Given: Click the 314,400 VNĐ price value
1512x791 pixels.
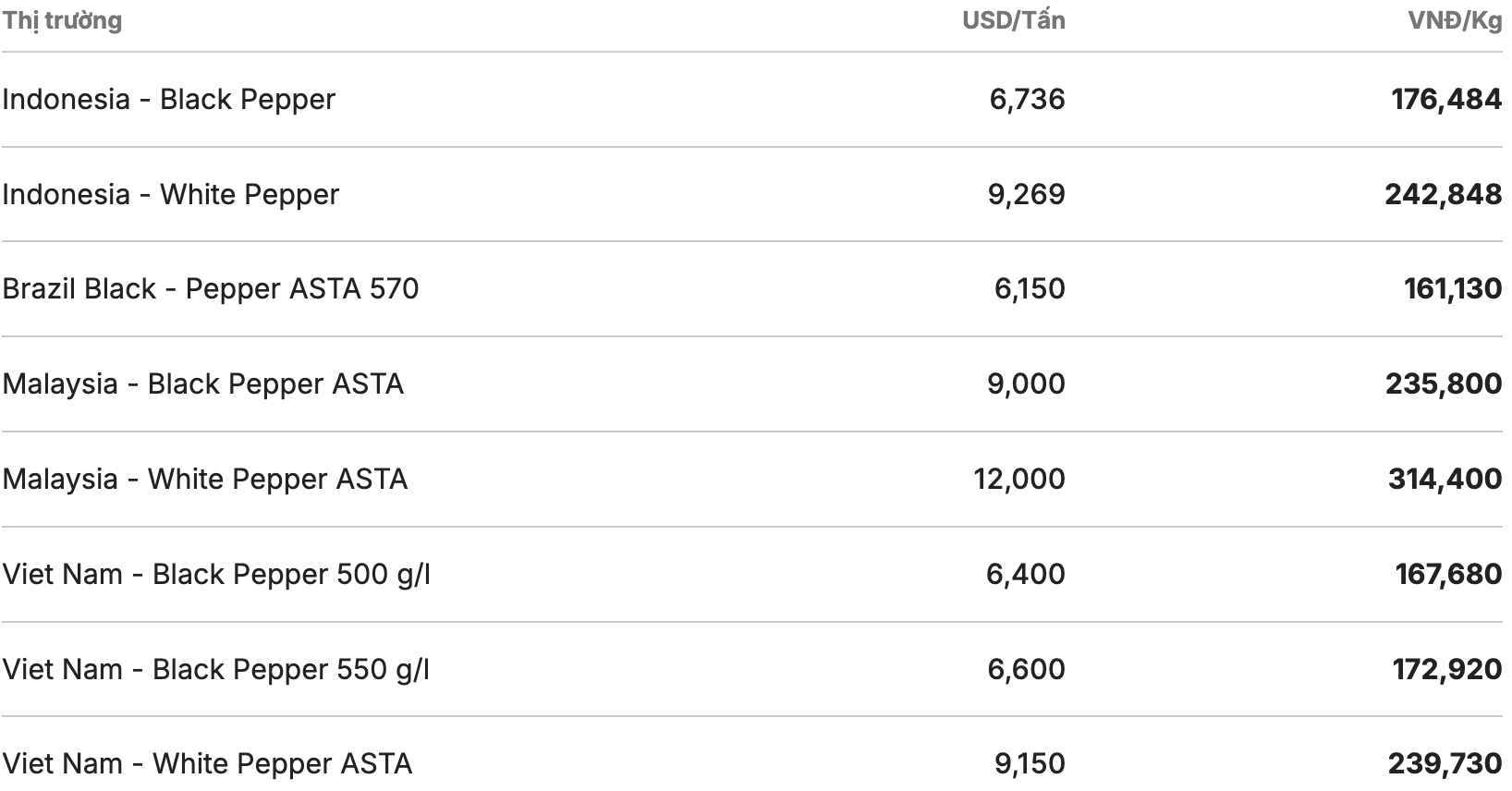Looking at the screenshot, I should [x=1445, y=479].
